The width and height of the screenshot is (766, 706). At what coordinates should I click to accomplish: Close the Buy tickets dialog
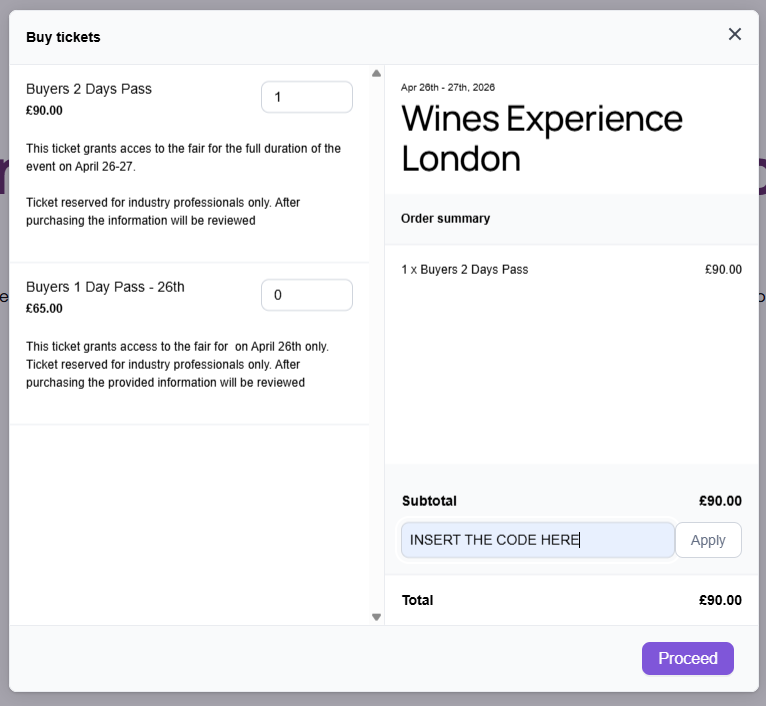tap(735, 35)
